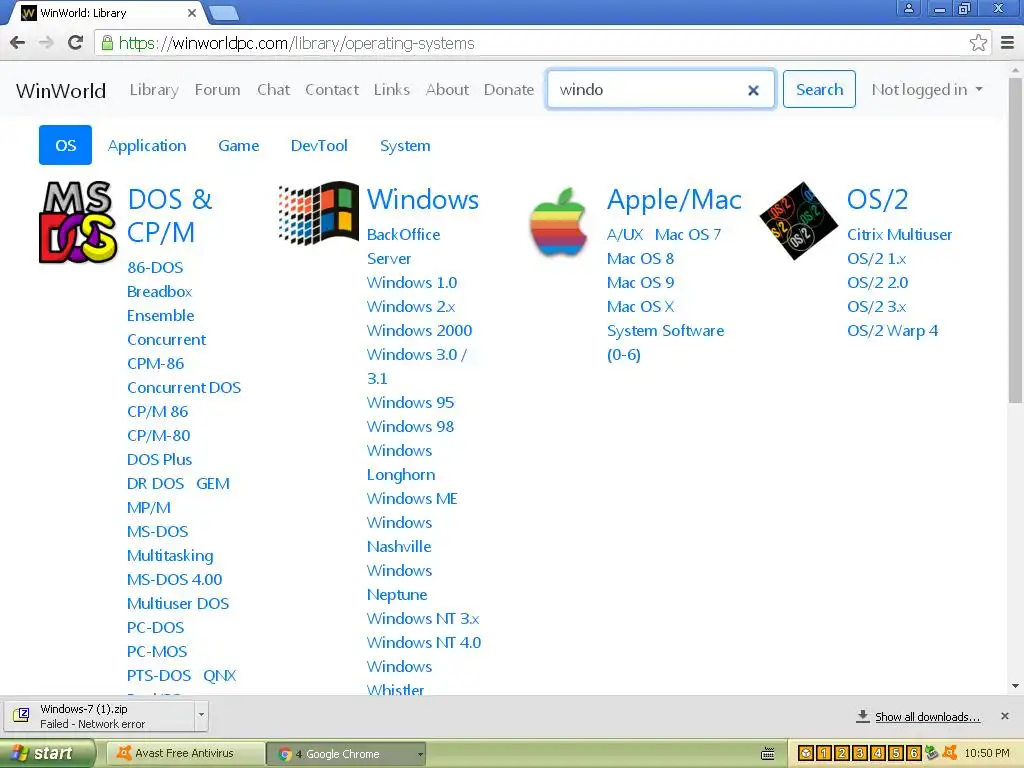Click the tray icon numbered 6
The image size is (1024, 768).
coord(914,754)
